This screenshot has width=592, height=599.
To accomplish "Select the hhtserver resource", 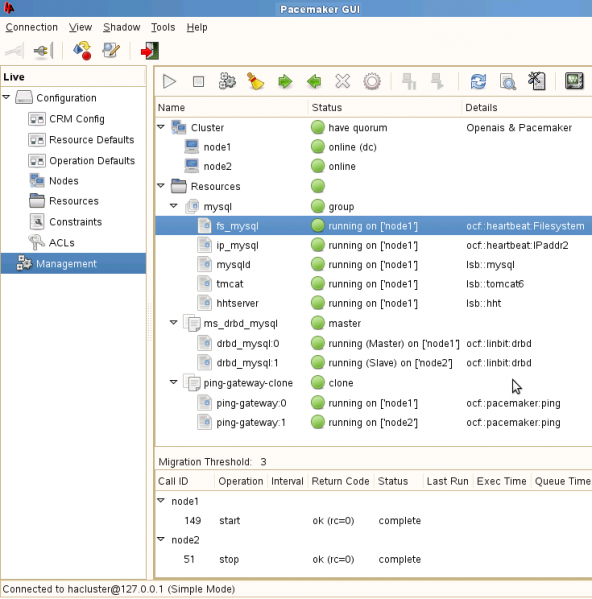I will [x=374, y=303].
